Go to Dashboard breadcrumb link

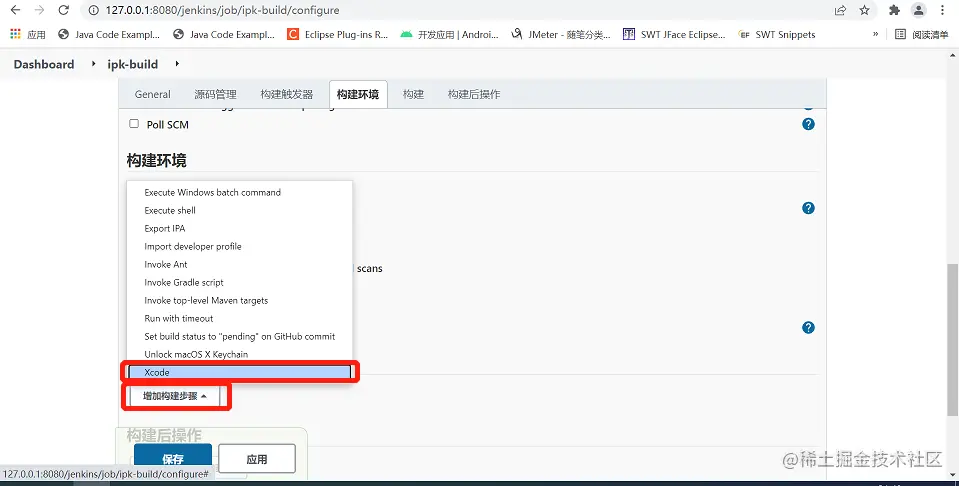tap(44, 64)
